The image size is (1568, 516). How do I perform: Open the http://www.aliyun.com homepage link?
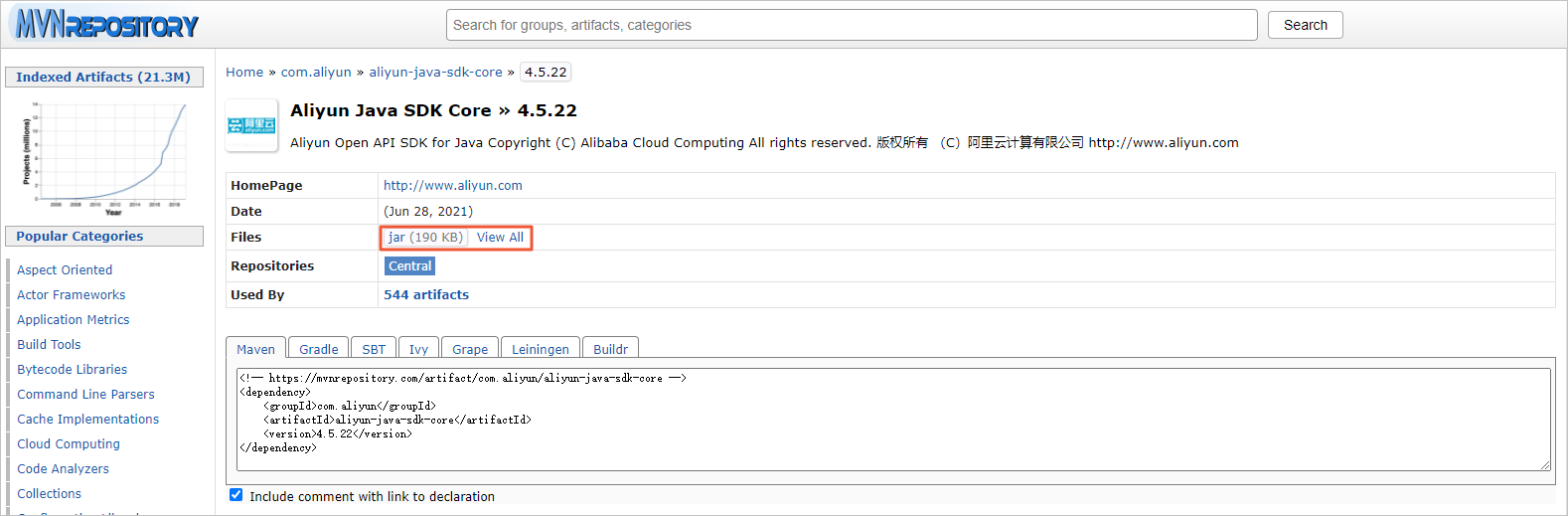453,186
